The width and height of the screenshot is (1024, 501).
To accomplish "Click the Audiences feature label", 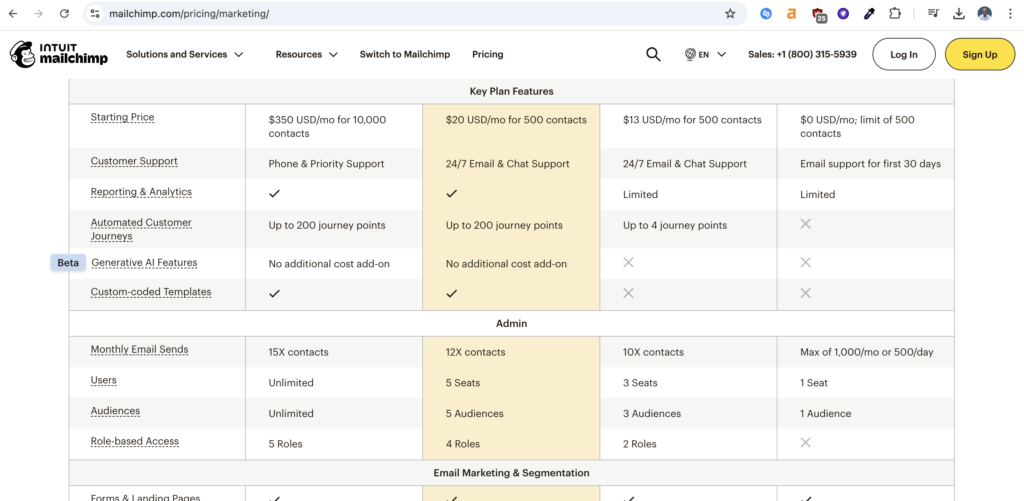I will (116, 411).
